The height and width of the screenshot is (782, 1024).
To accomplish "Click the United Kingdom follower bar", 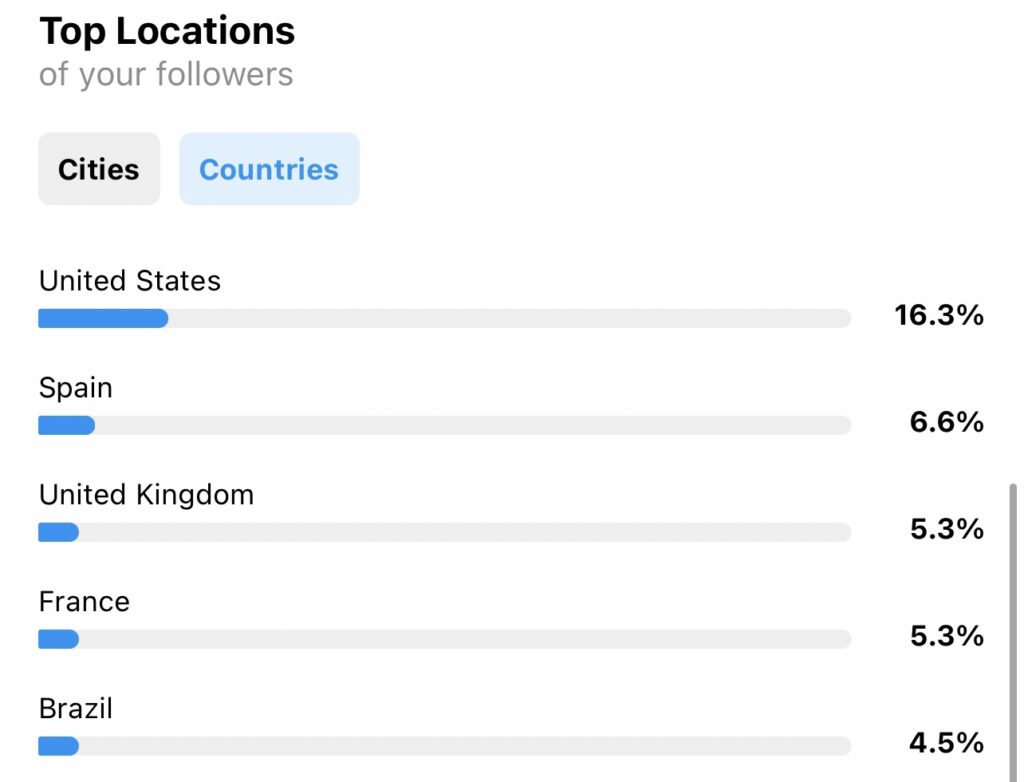I will (445, 532).
